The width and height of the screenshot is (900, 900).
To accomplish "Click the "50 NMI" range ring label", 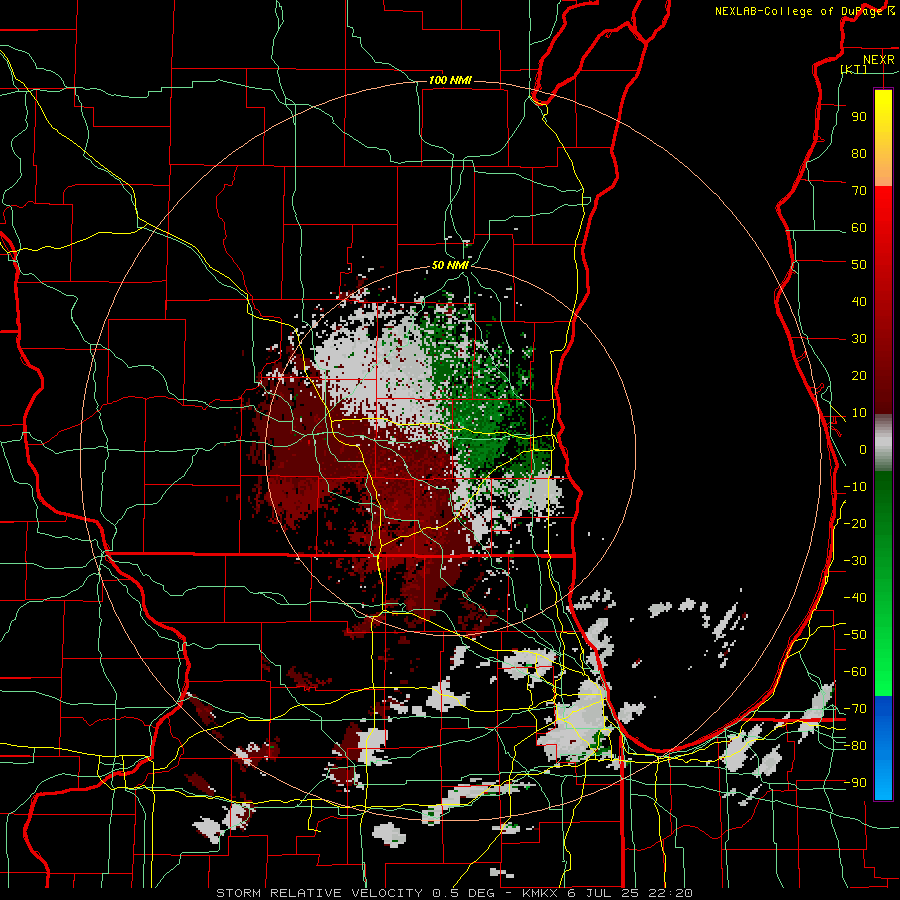I will tap(450, 265).
